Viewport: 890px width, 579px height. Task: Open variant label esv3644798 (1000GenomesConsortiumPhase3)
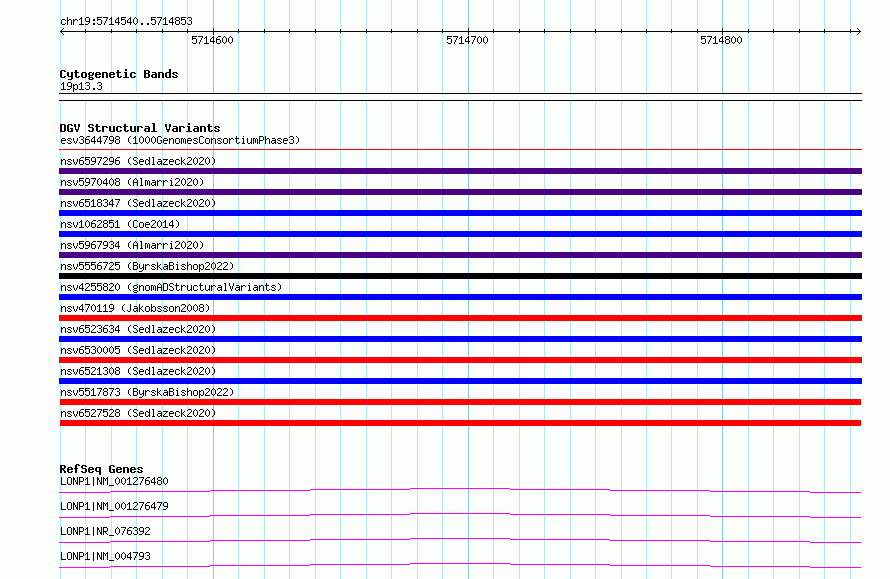click(180, 140)
